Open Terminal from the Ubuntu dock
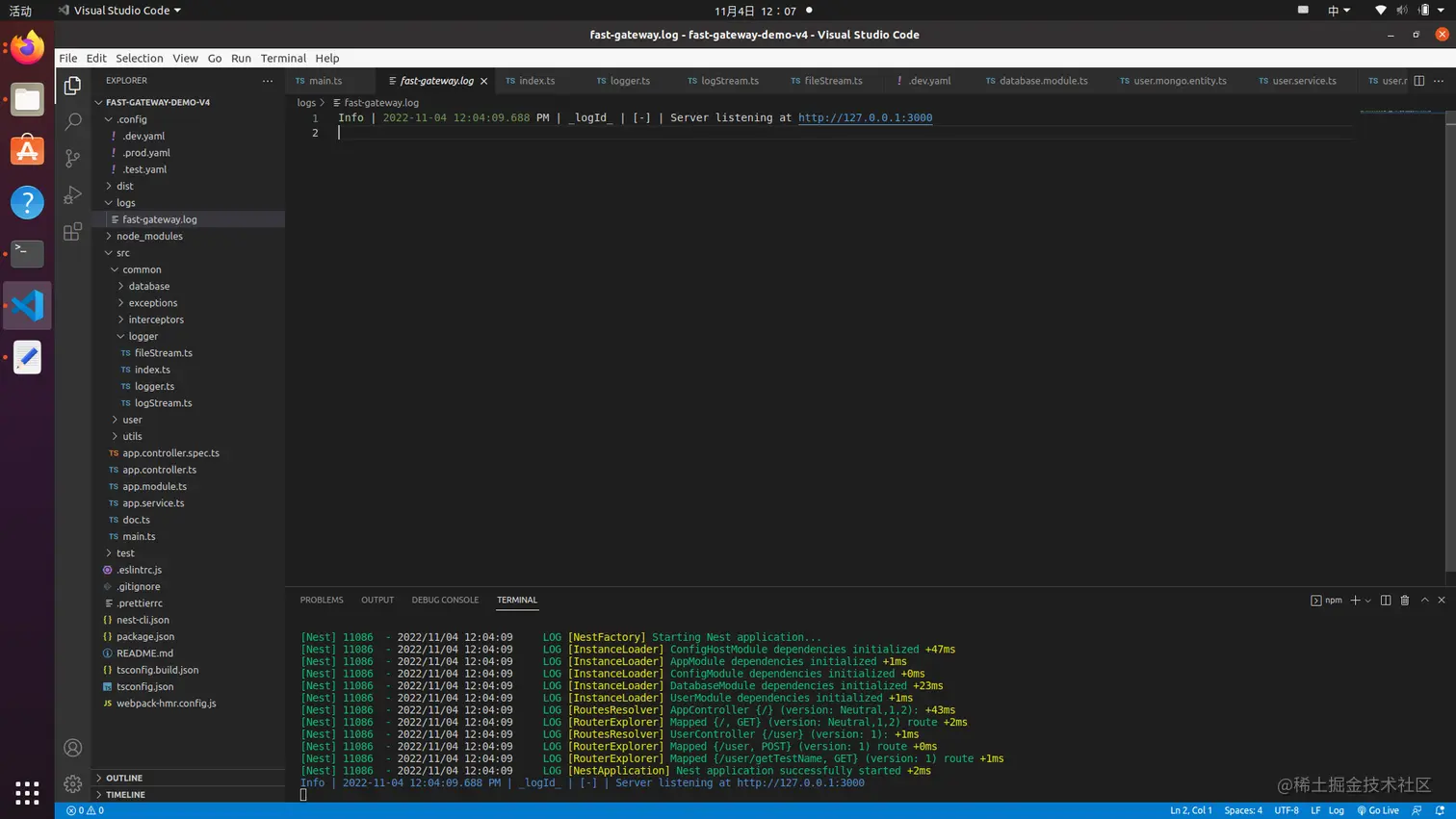Image resolution: width=1456 pixels, height=819 pixels. (27, 253)
